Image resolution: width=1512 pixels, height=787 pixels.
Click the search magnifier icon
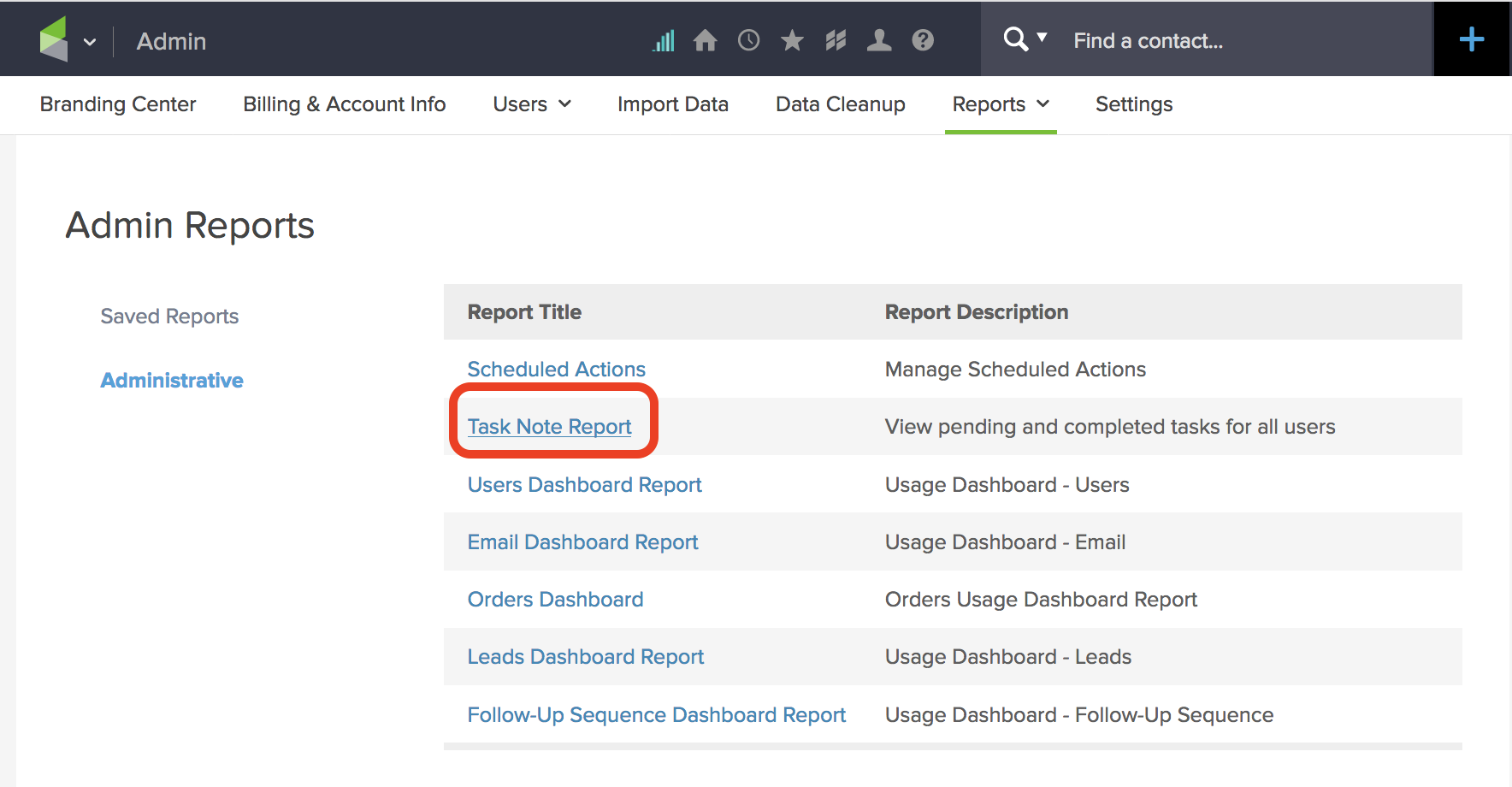pyautogui.click(x=1015, y=38)
